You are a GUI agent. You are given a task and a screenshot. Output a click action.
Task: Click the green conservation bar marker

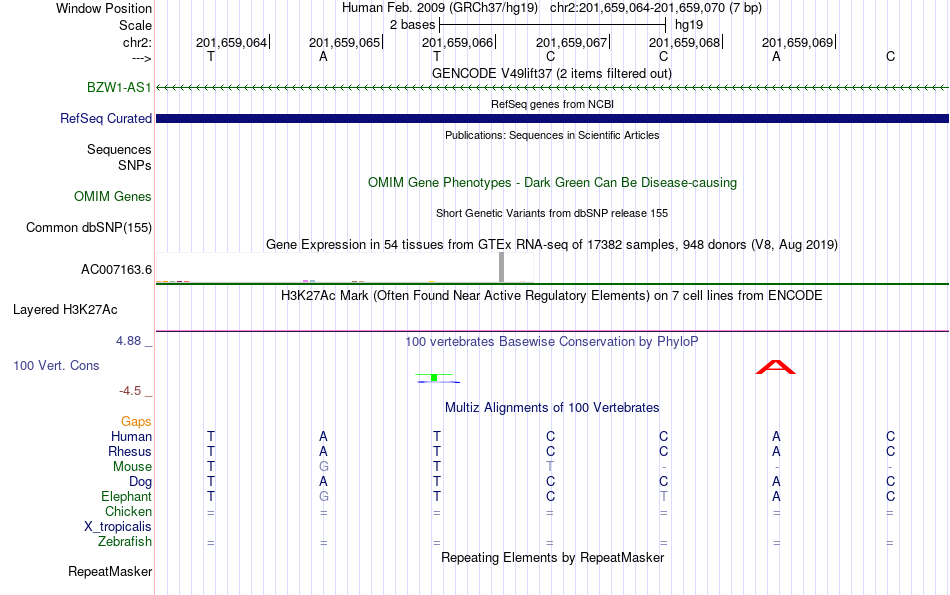pos(434,377)
